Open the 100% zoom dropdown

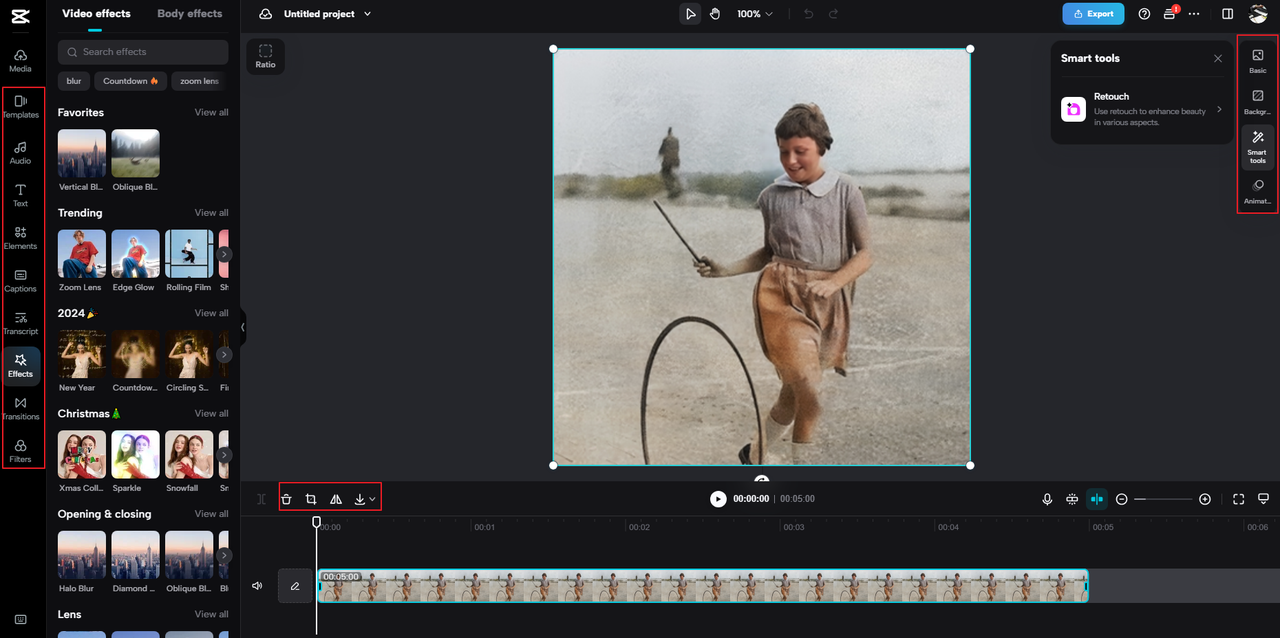click(x=755, y=14)
